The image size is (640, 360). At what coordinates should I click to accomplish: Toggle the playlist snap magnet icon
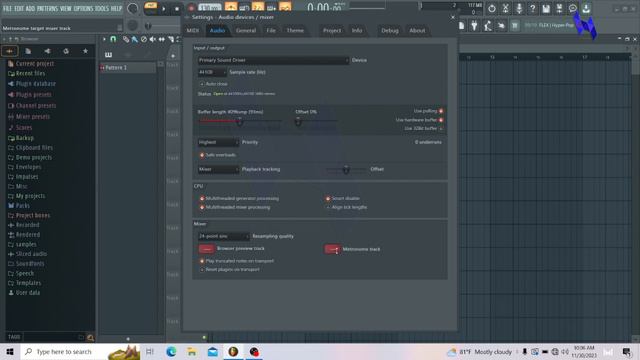click(113, 39)
